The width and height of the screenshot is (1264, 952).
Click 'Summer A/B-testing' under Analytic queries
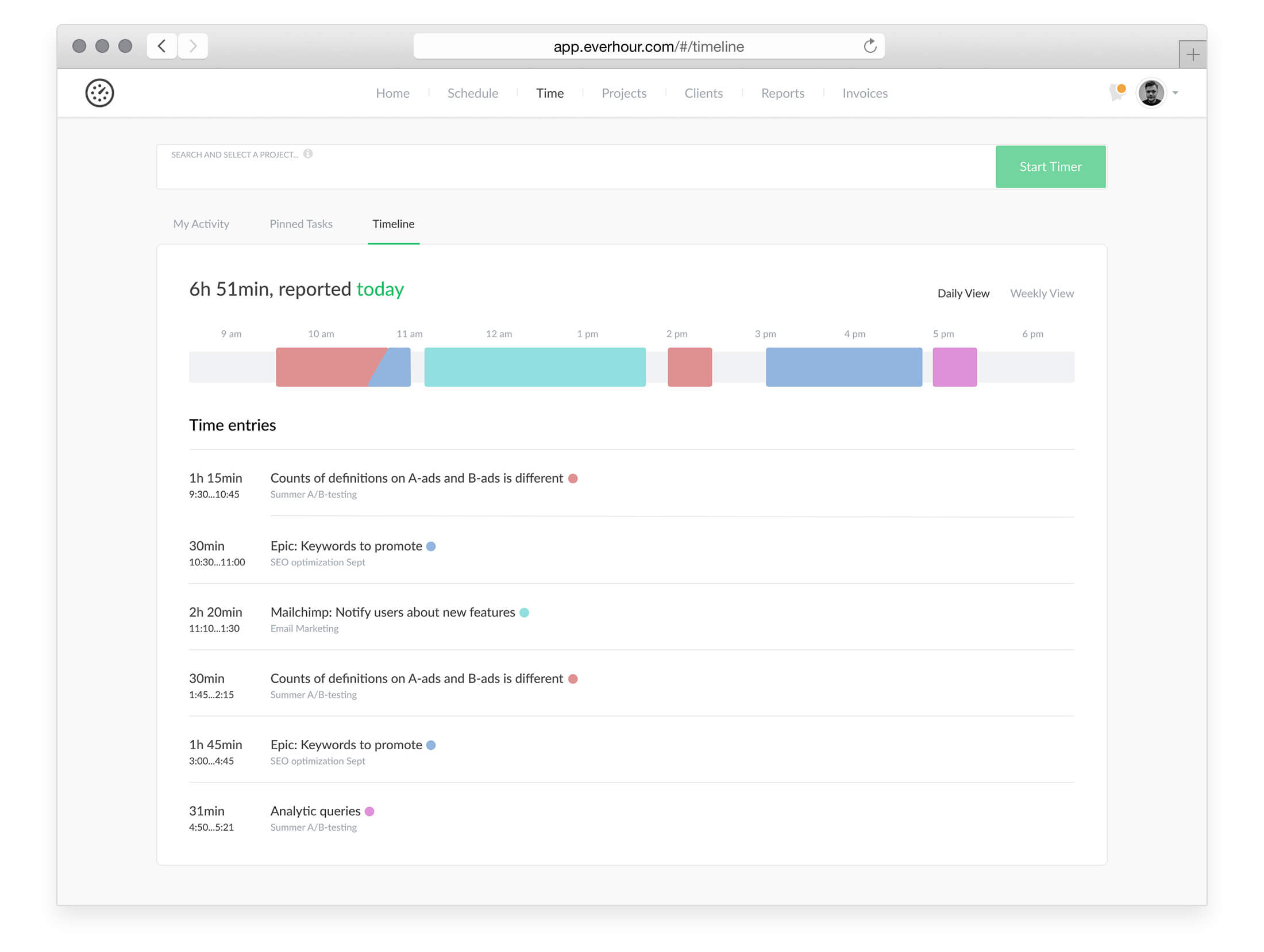pos(313,827)
